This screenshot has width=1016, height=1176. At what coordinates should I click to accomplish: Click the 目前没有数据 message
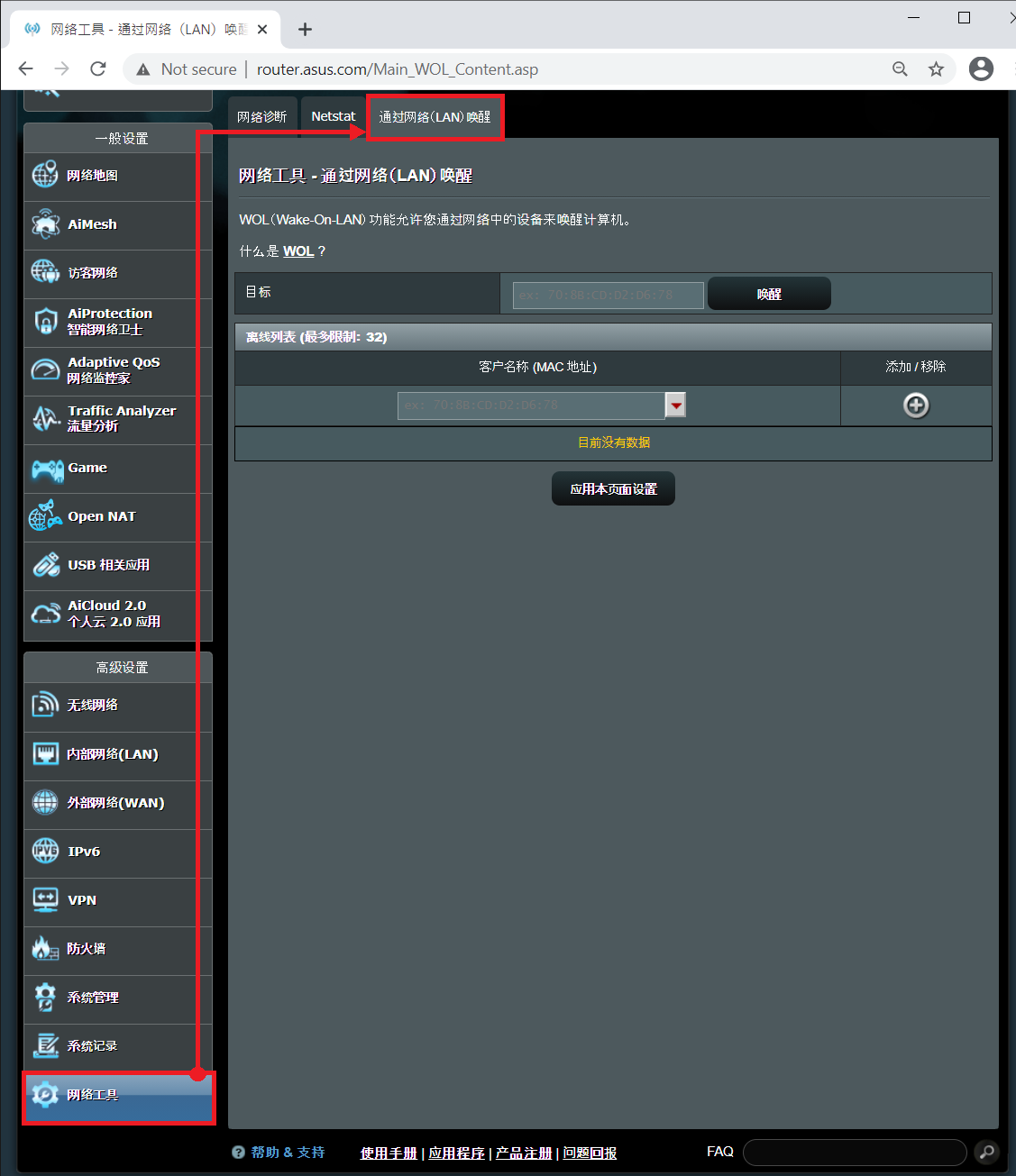point(614,442)
